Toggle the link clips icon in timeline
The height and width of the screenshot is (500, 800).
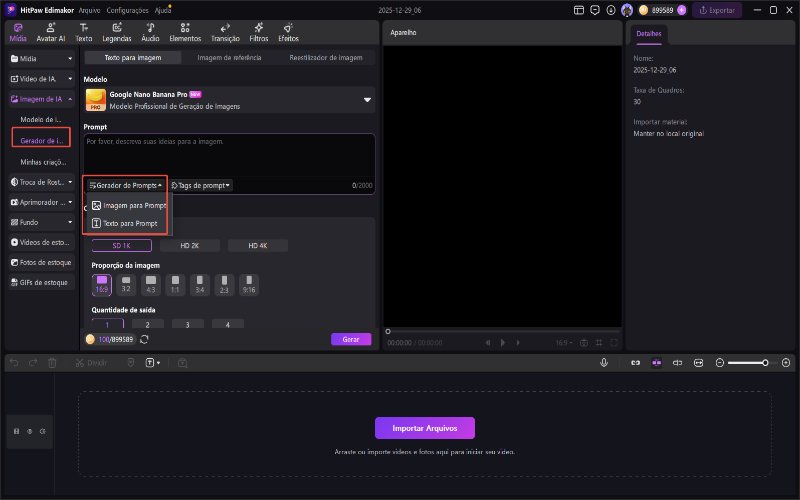tap(636, 363)
